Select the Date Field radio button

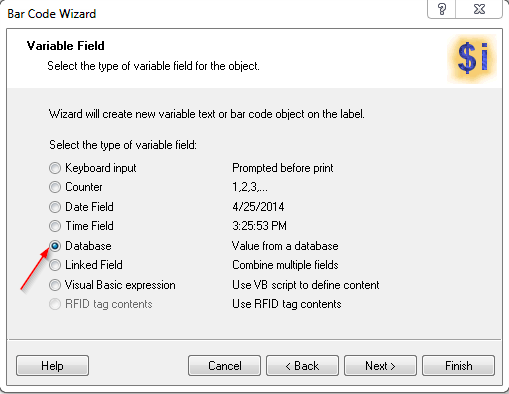[55, 207]
